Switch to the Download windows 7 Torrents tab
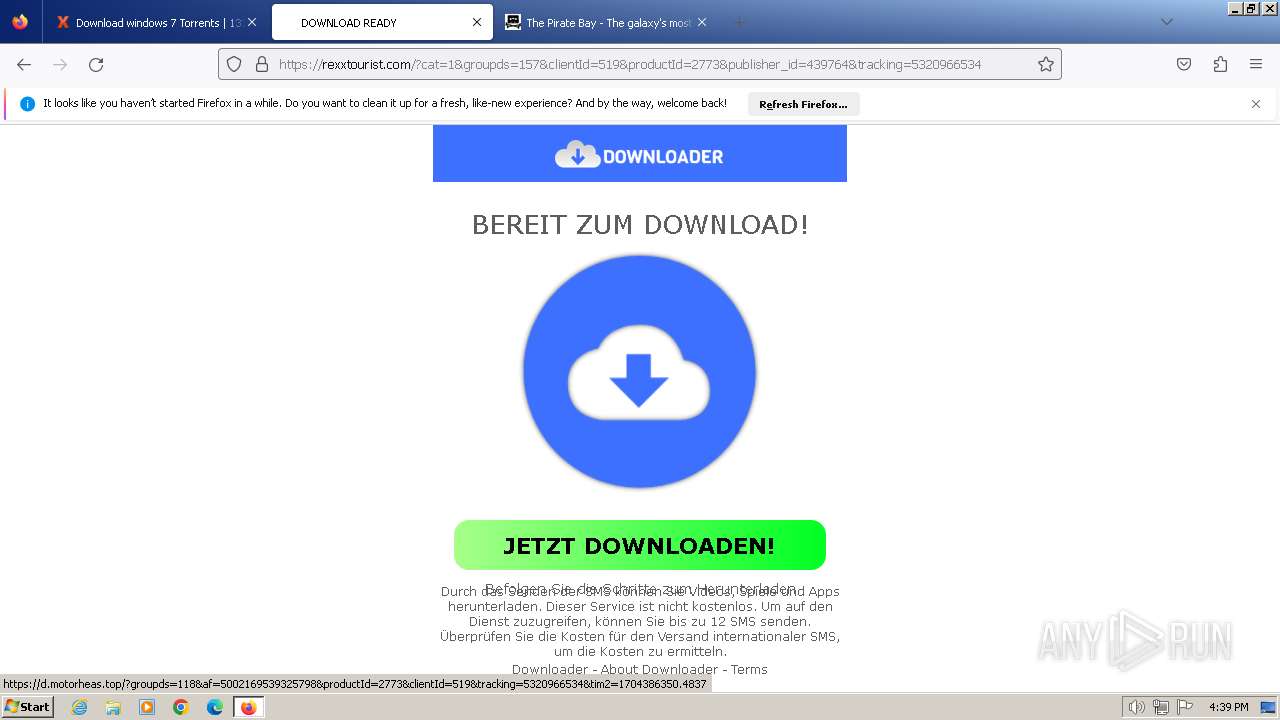Screen dimensions: 1280x720 click(x=156, y=22)
